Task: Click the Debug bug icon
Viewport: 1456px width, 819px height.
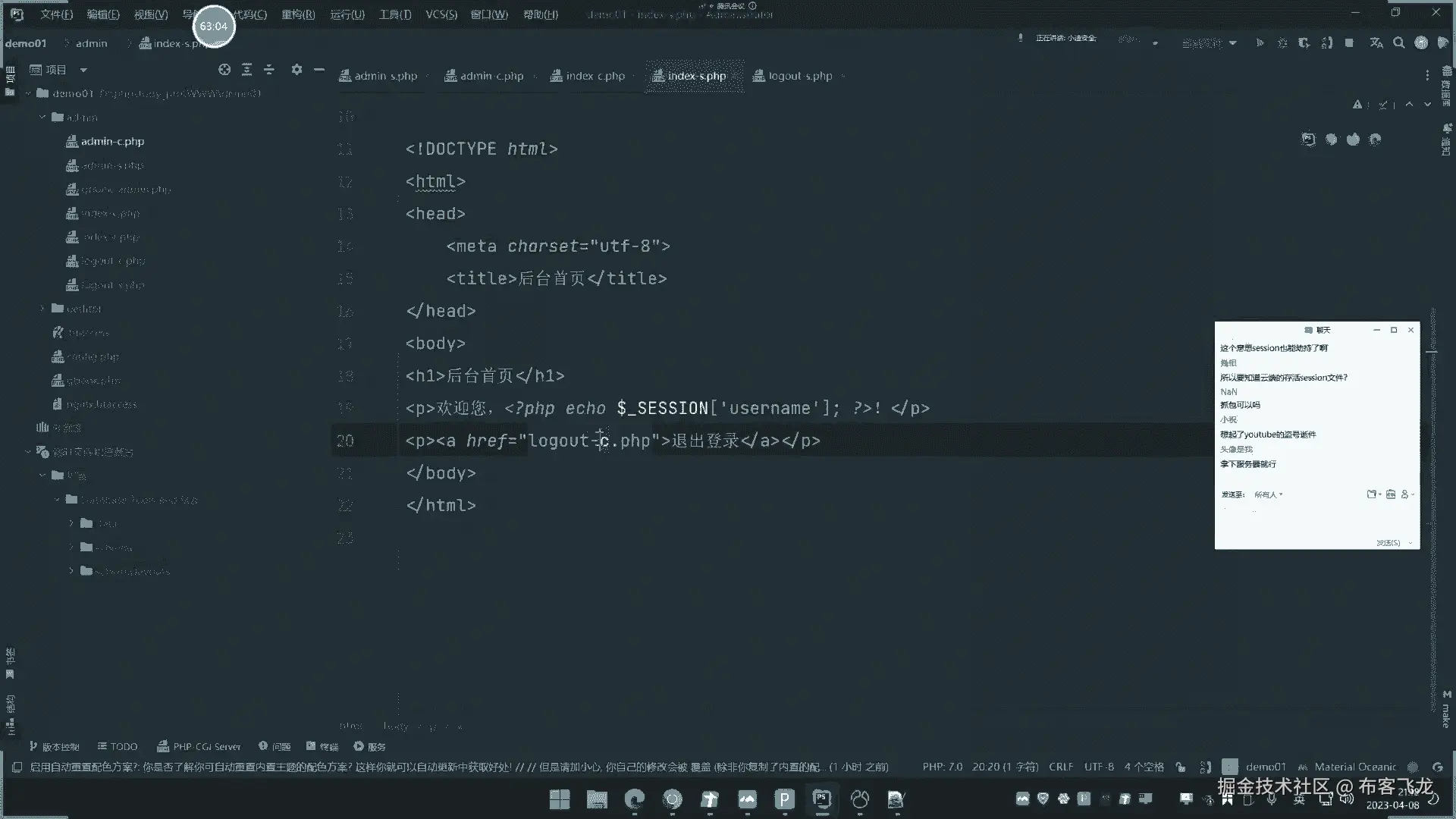Action: tap(1282, 43)
